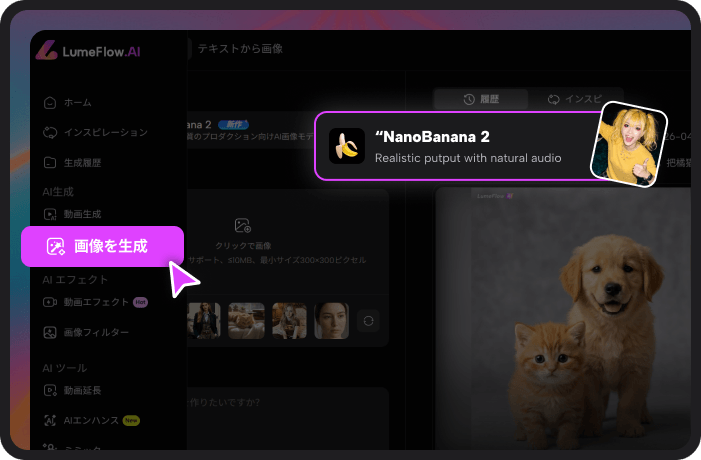Click the 画像を生成 button
This screenshot has width=701, height=460.
pyautogui.click(x=102, y=246)
